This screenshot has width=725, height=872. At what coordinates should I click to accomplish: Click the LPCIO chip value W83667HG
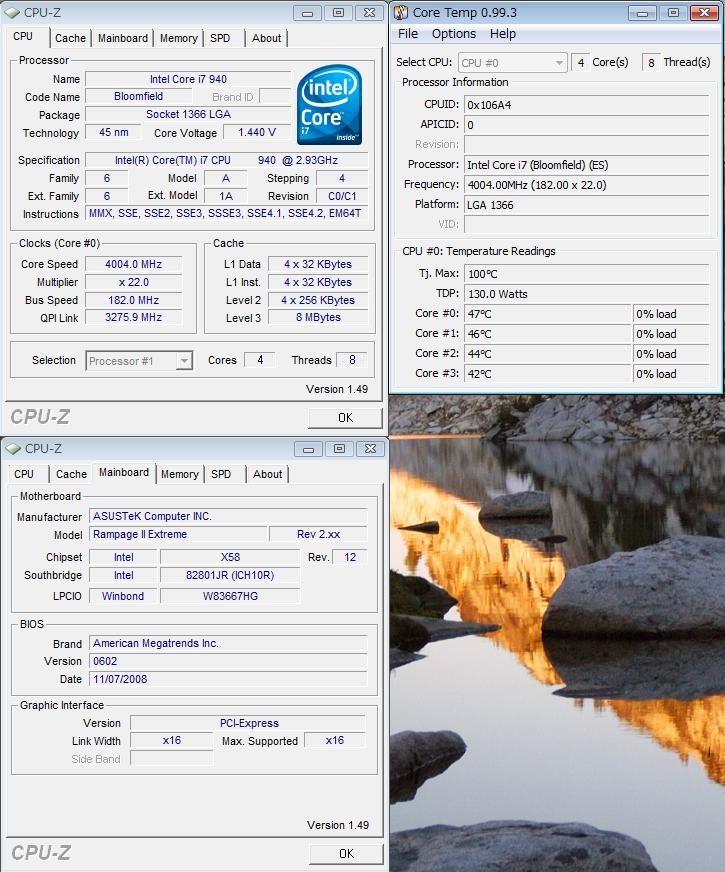click(230, 596)
